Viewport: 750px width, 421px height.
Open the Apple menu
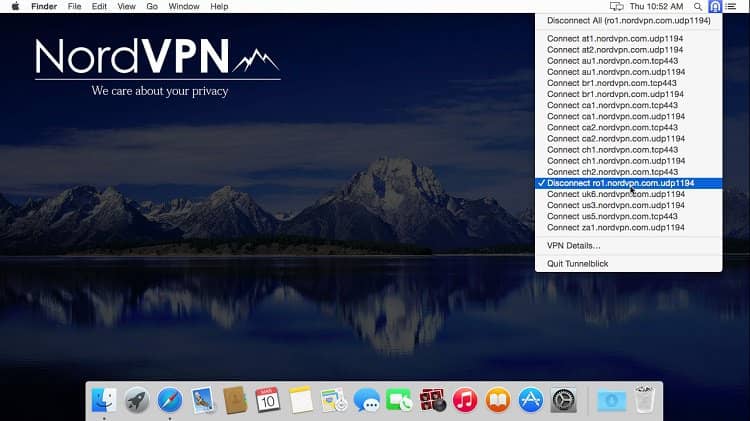(x=15, y=6)
